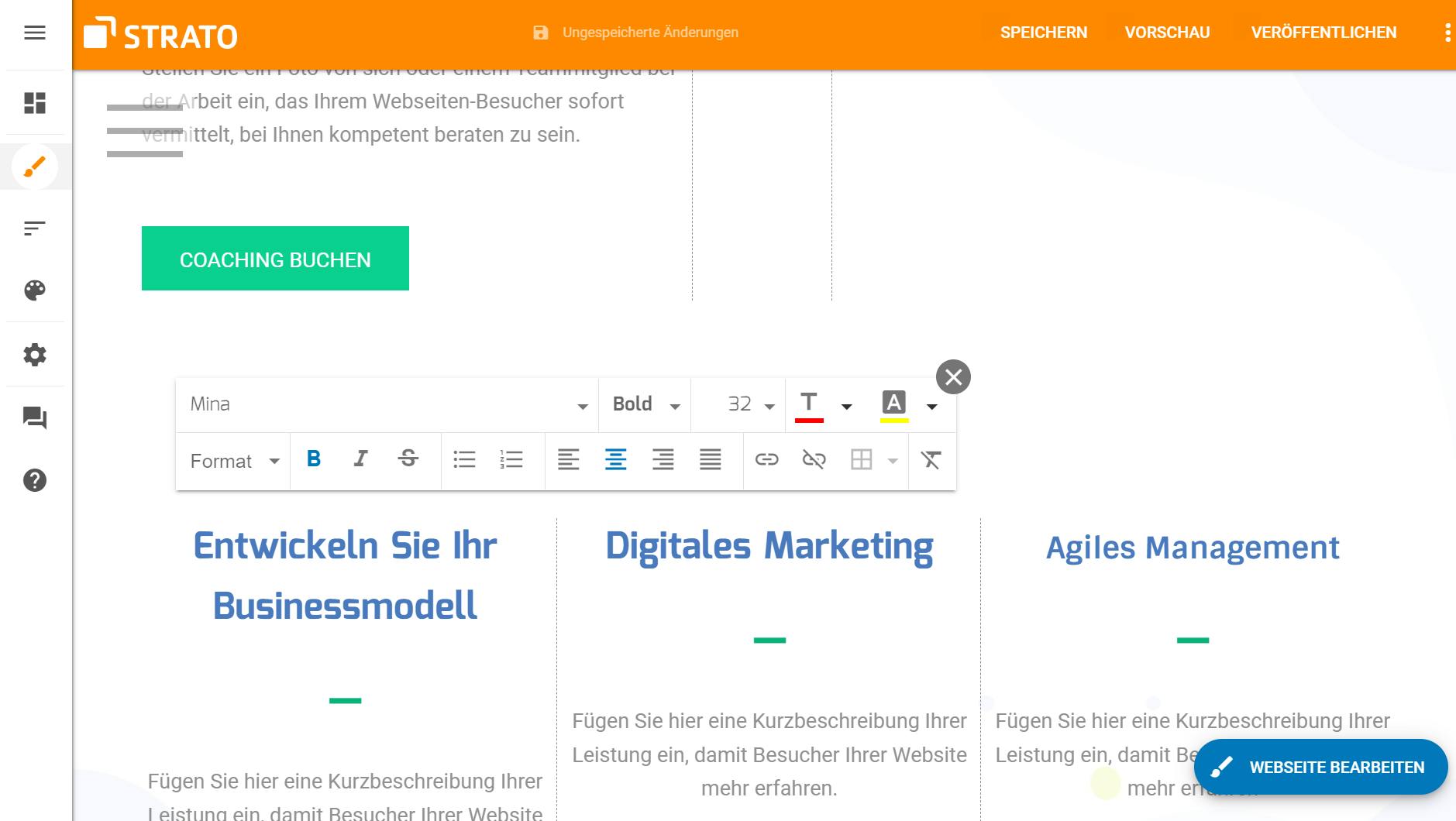Remove link with the broken chain icon
1456x821 pixels.
click(x=814, y=460)
